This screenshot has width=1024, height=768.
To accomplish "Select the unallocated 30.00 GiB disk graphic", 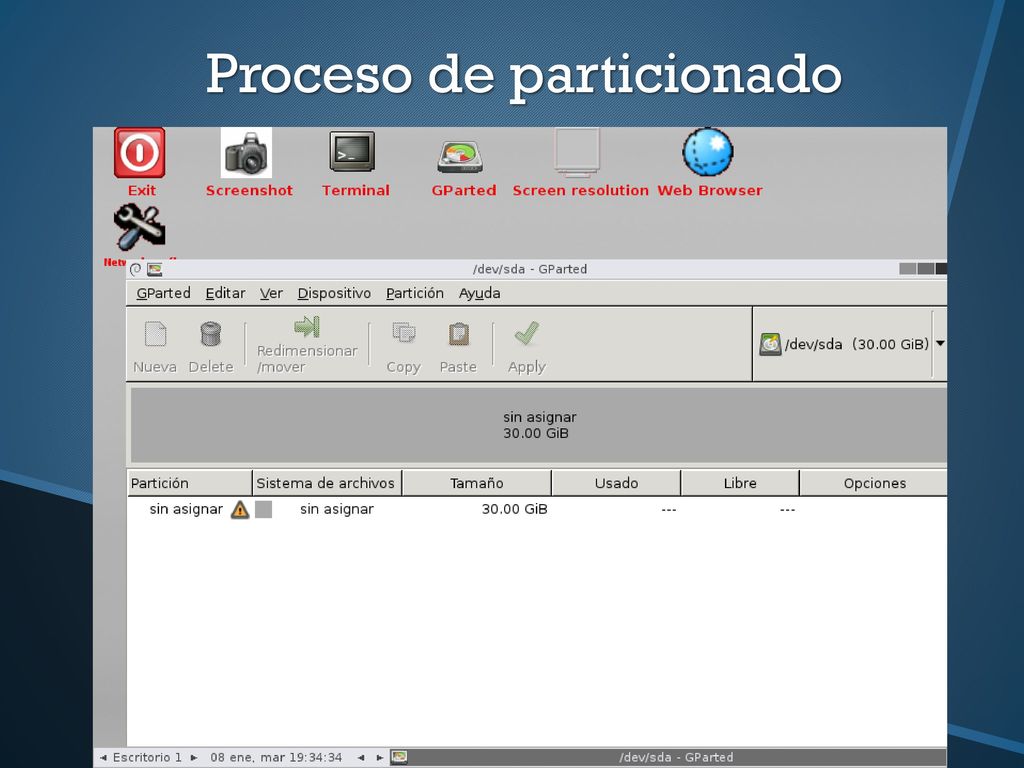I will point(539,425).
